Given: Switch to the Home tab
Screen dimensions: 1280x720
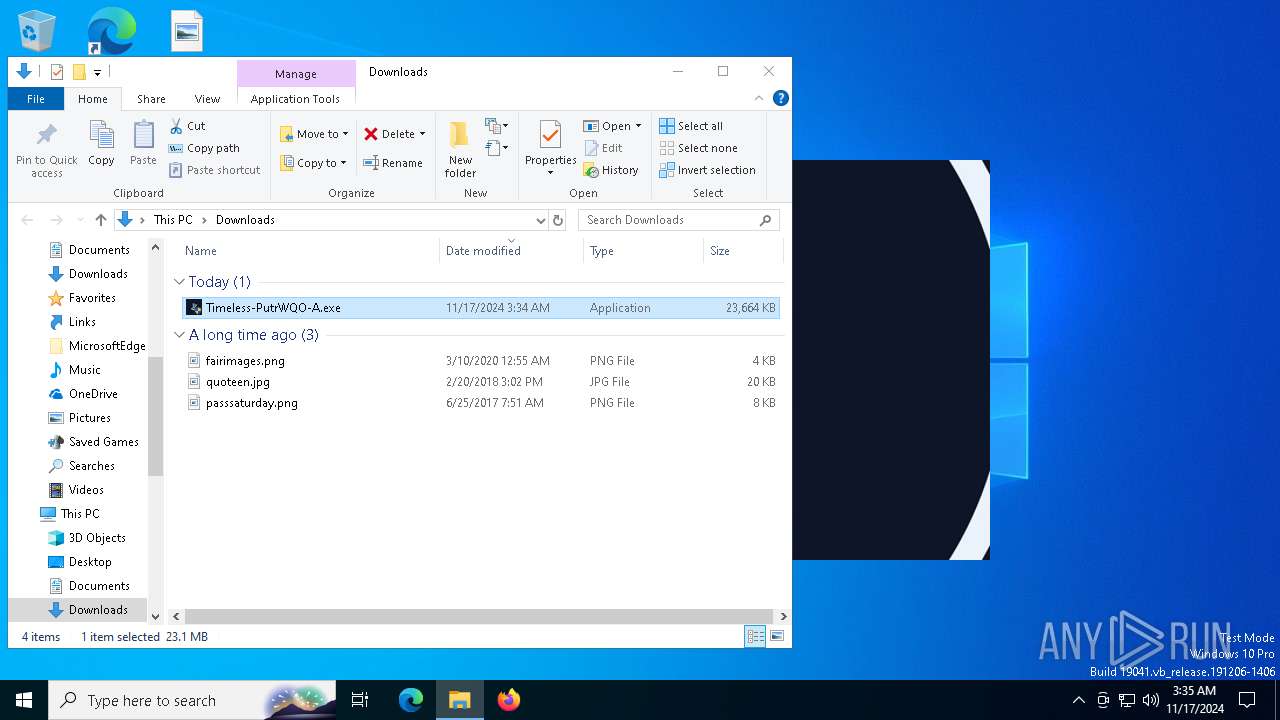Looking at the screenshot, I should tap(93, 99).
